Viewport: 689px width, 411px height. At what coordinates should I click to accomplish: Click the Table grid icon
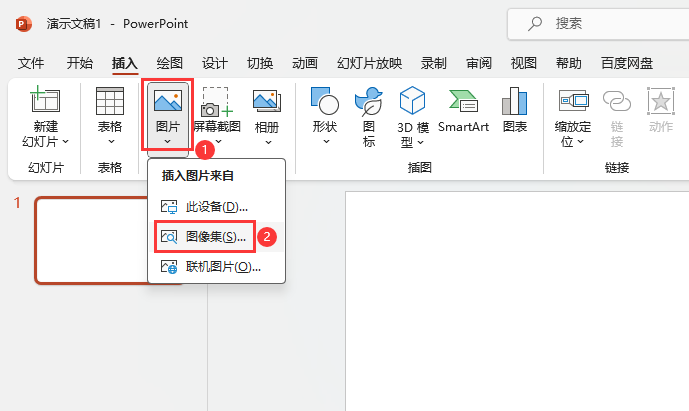tap(110, 101)
